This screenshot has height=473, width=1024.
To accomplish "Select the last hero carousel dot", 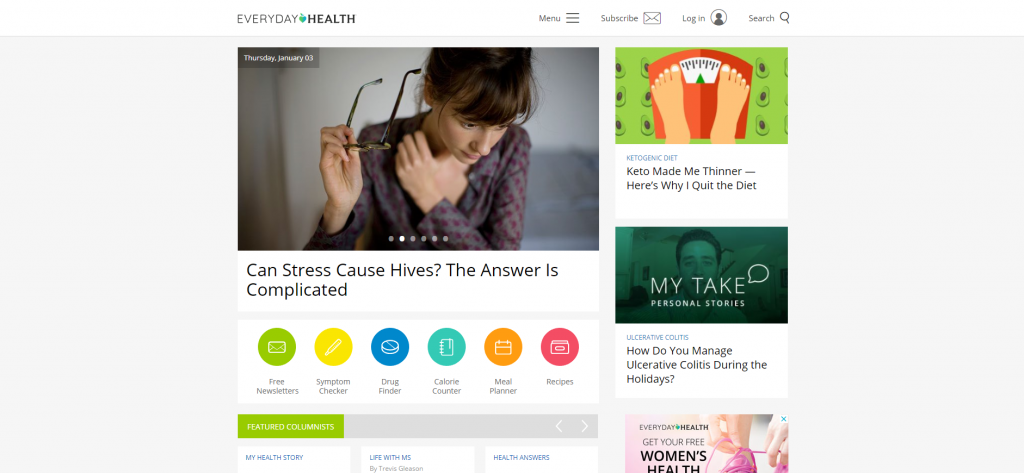I will [445, 238].
